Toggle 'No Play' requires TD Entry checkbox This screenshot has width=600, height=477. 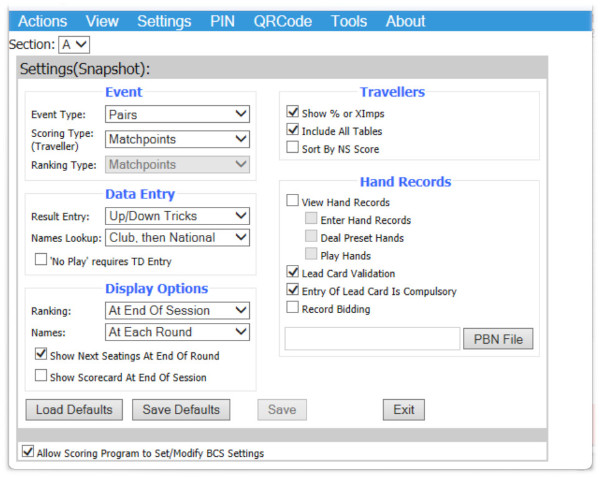click(x=40, y=261)
